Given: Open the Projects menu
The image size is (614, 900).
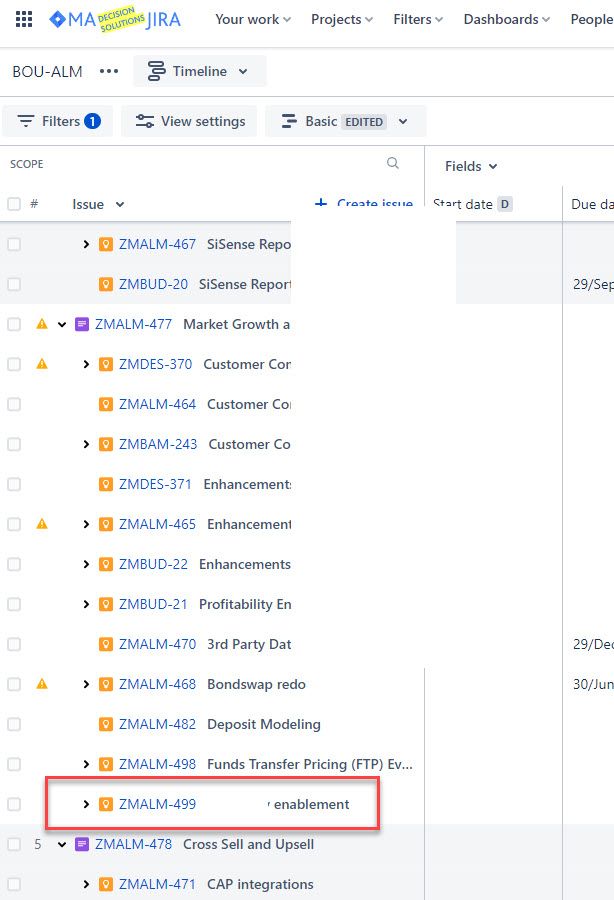Looking at the screenshot, I should tap(342, 20).
